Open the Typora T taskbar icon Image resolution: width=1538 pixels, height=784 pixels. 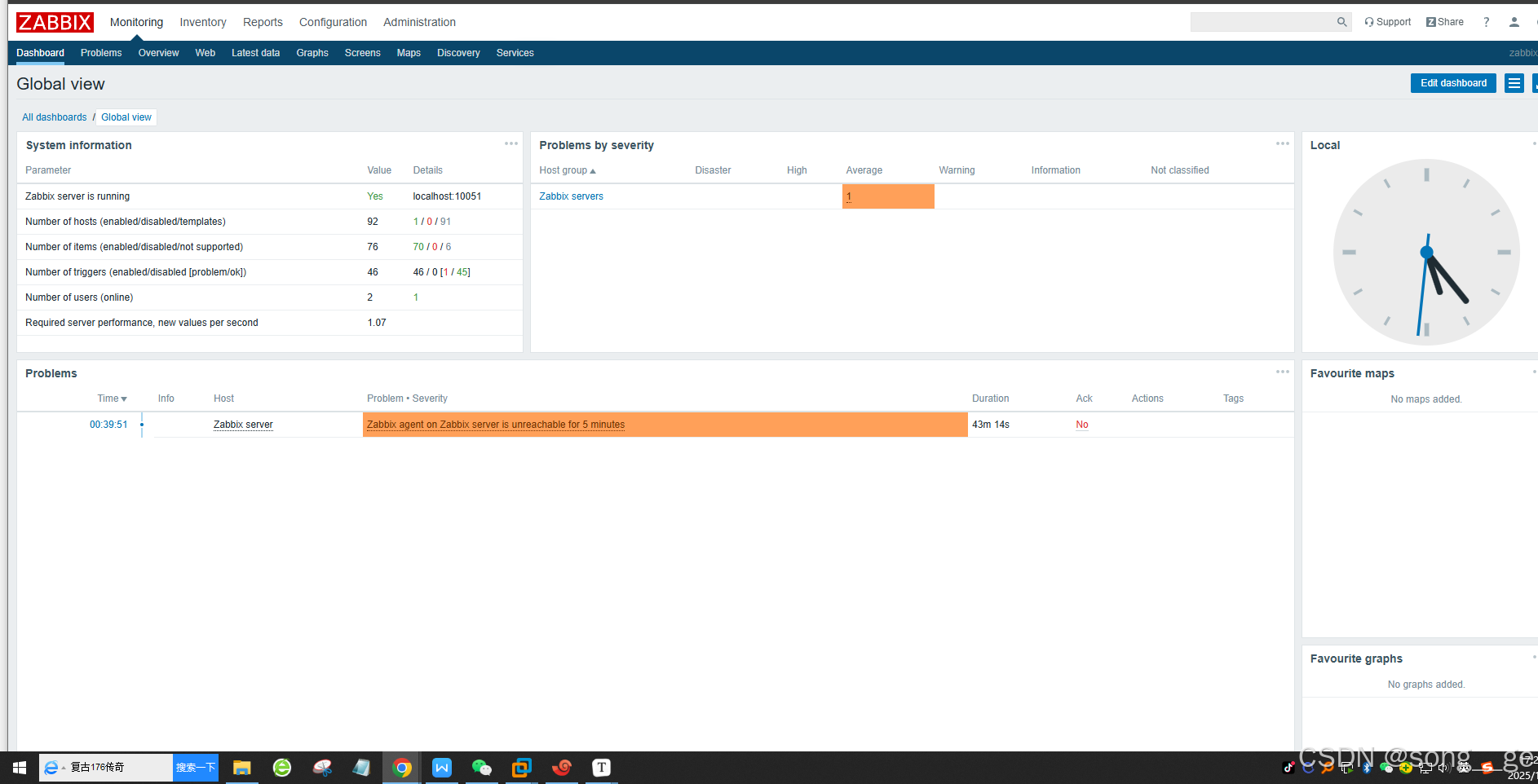click(x=602, y=768)
